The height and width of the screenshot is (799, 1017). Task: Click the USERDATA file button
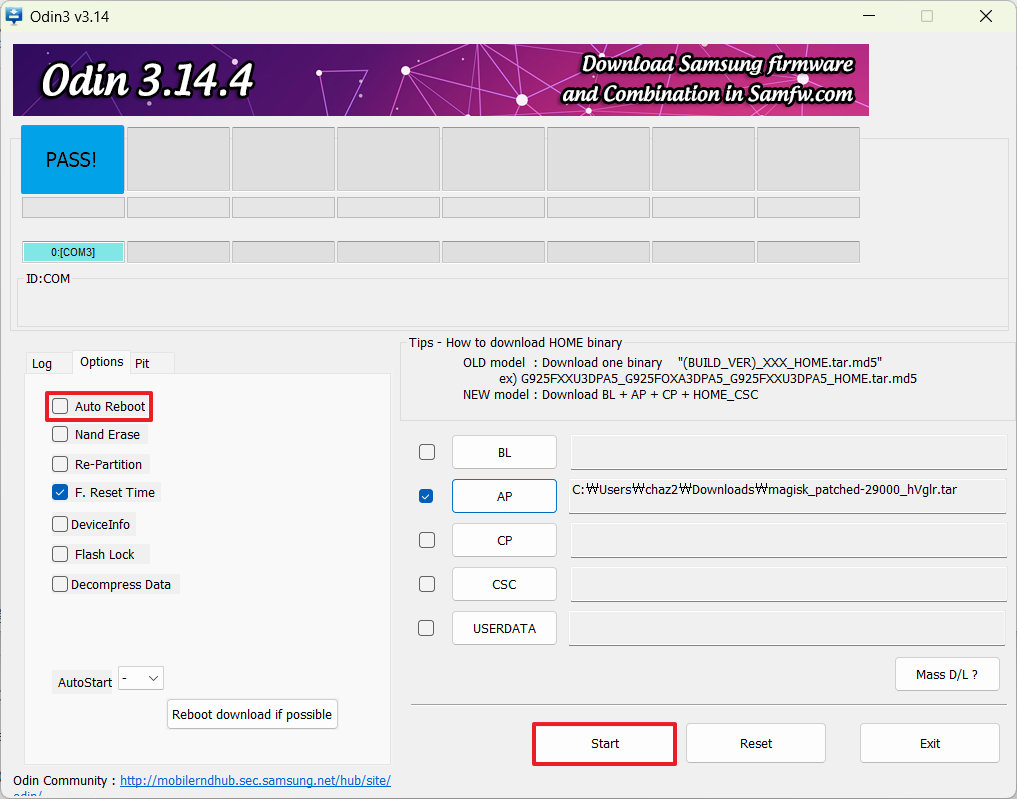505,628
